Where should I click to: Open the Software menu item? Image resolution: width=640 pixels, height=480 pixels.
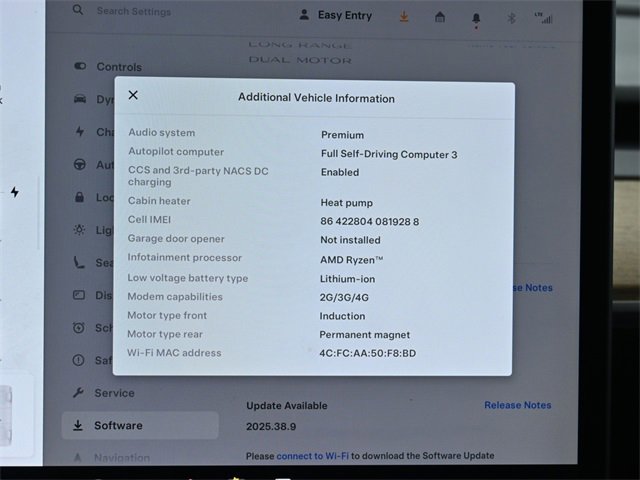pos(140,425)
